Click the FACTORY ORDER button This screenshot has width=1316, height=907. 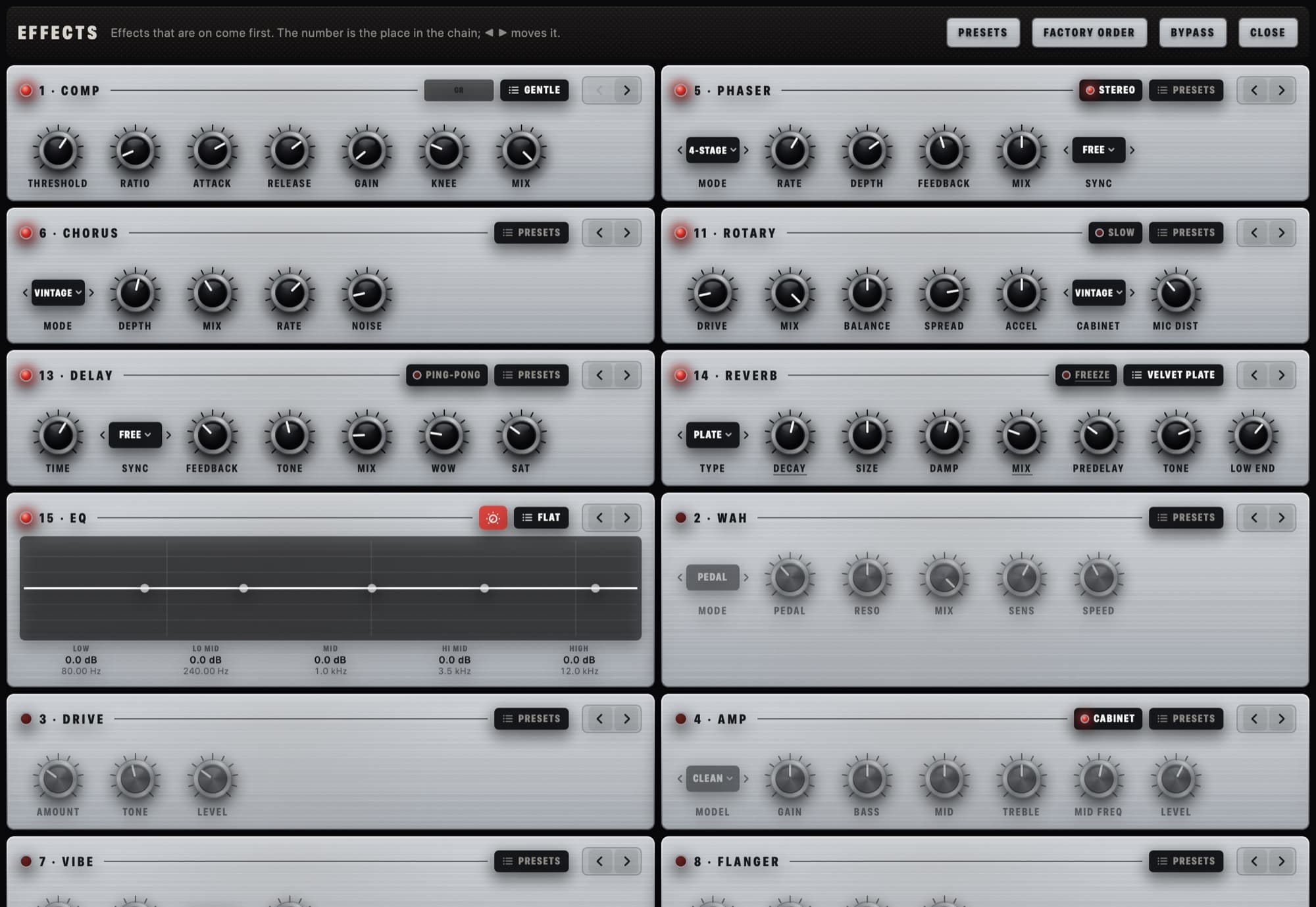(1089, 33)
